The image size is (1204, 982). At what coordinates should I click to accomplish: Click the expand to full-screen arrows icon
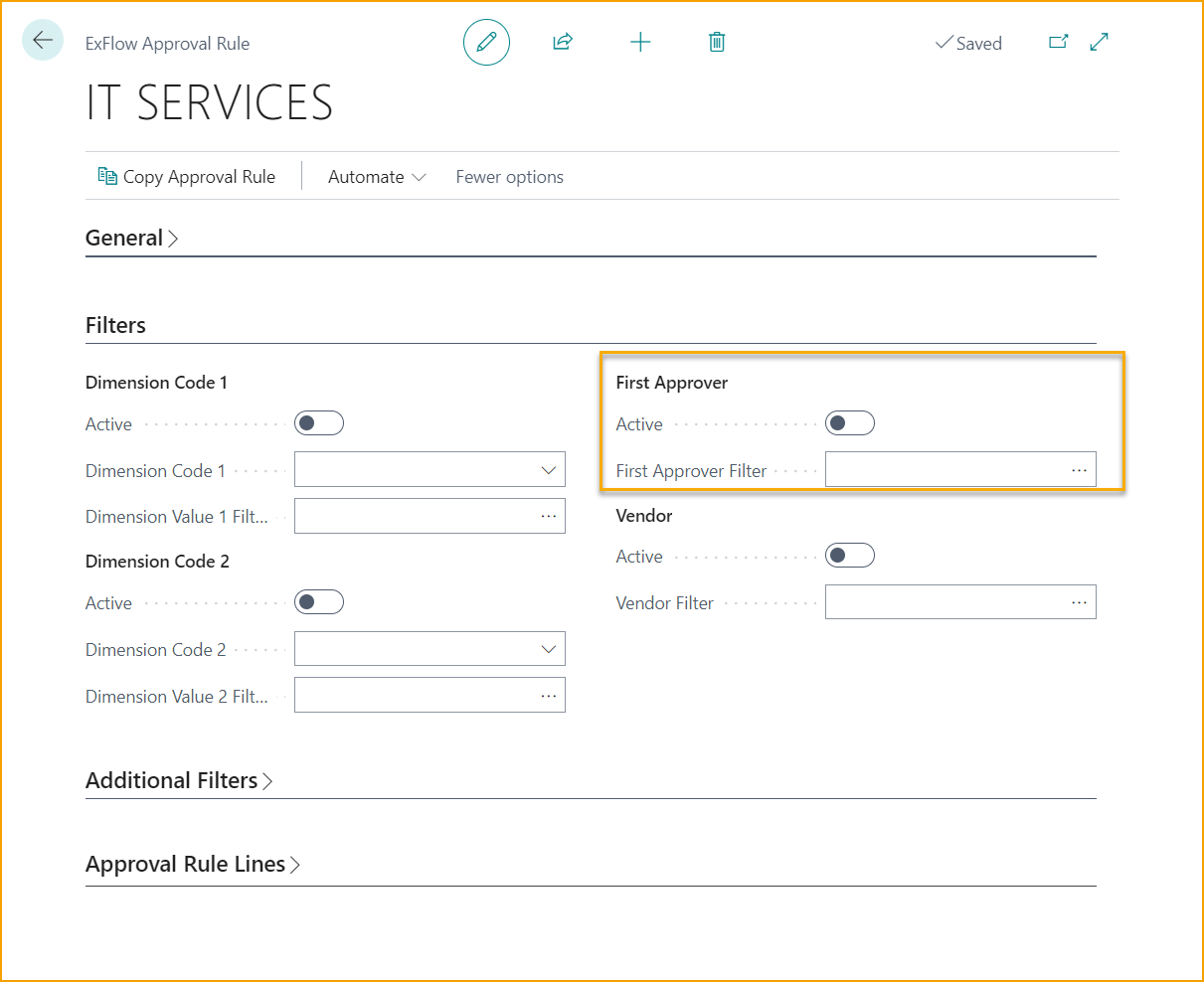pos(1100,42)
